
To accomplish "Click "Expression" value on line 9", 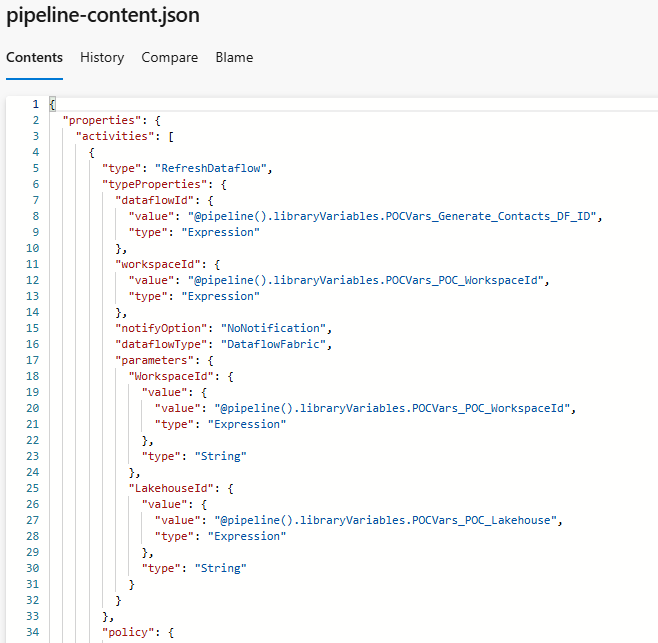I will point(220,232).
